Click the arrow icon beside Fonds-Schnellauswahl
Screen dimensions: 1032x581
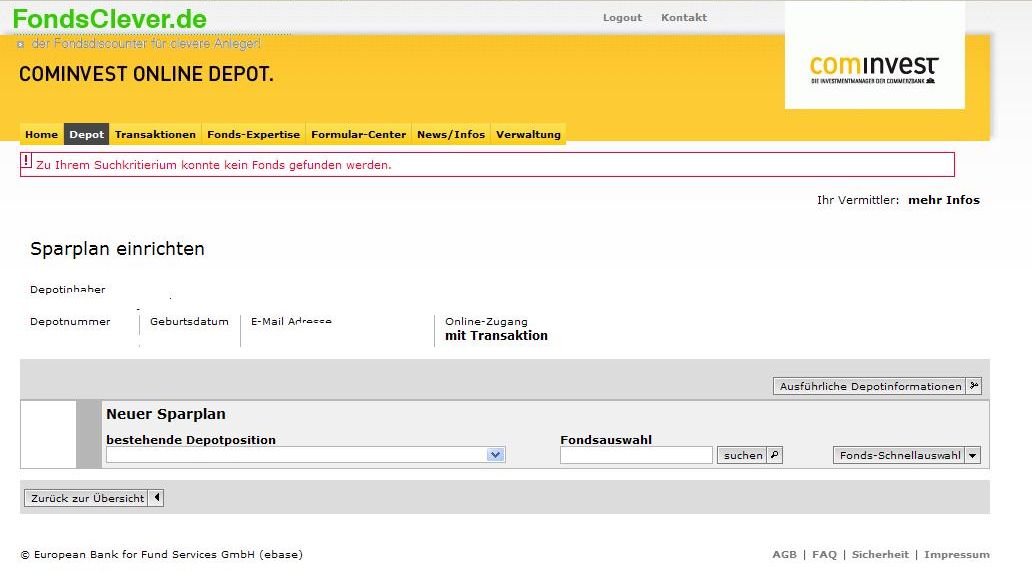[973, 455]
